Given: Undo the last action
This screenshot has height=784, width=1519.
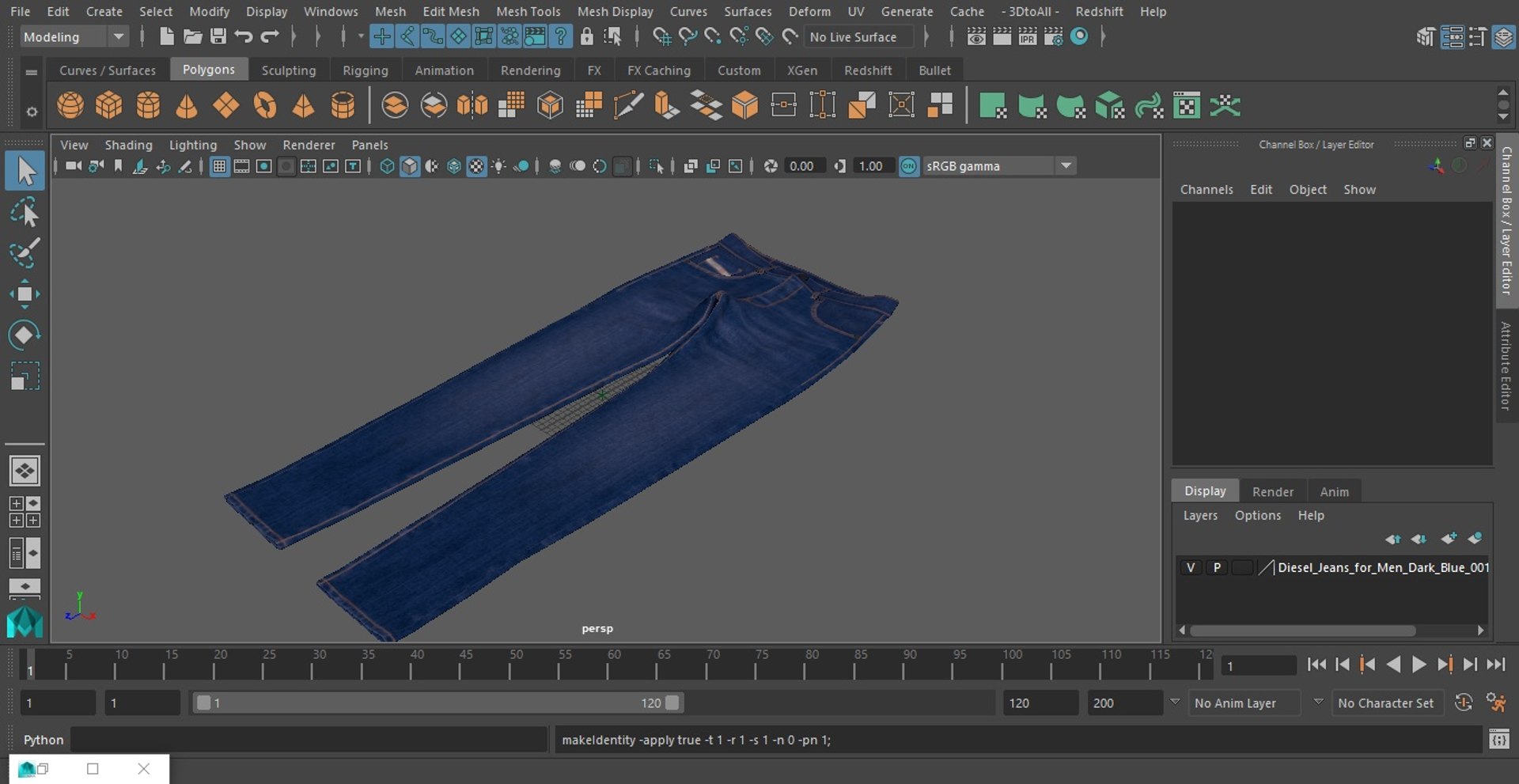Looking at the screenshot, I should click(x=244, y=36).
